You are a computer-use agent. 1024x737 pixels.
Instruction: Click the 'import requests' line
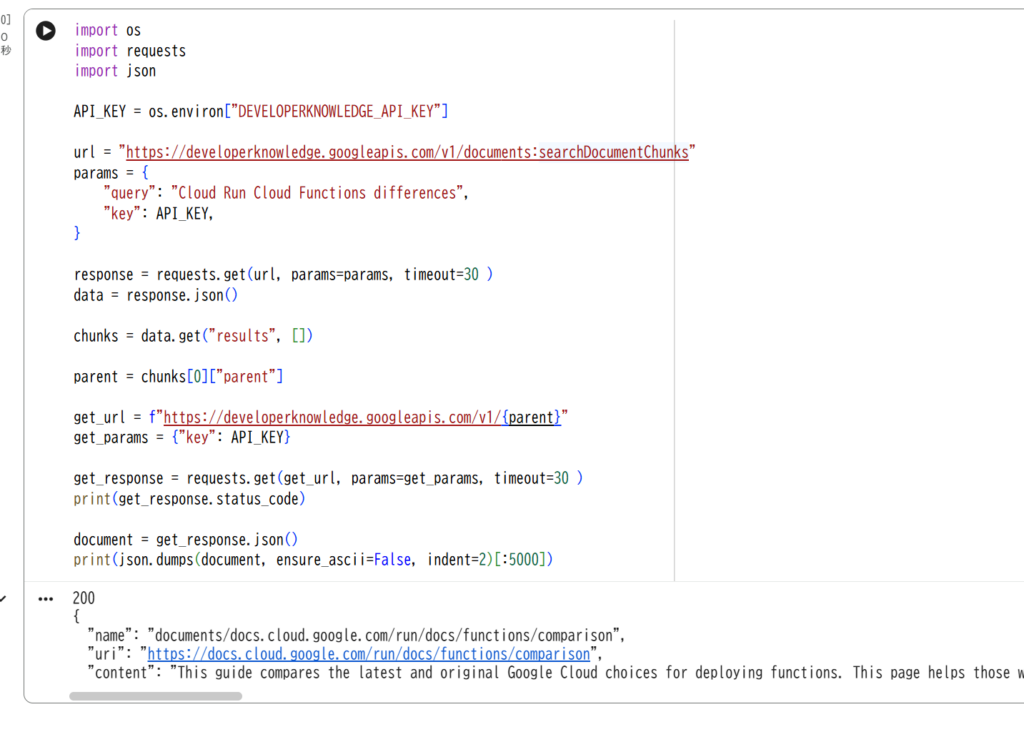[130, 51]
